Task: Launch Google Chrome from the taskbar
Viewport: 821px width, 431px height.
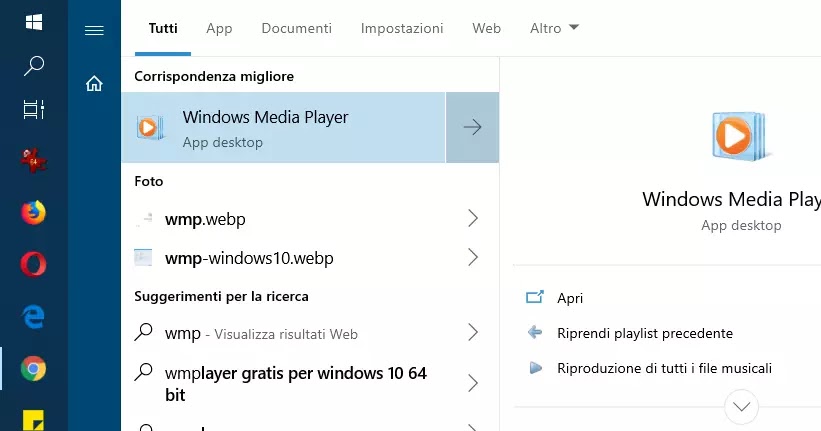Action: [34, 369]
